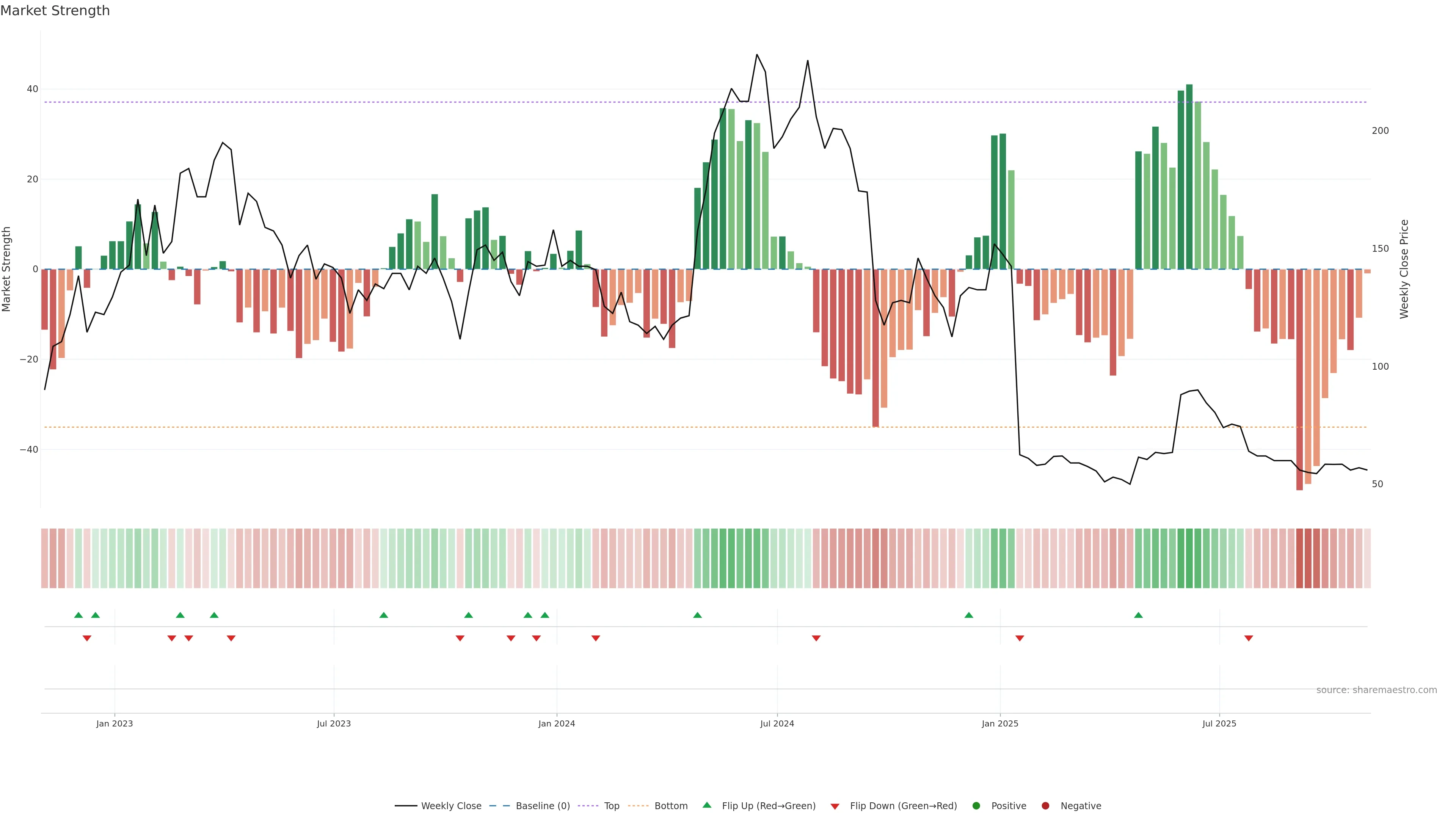
Task: Click the Market Strength chart title
Action: click(55, 11)
